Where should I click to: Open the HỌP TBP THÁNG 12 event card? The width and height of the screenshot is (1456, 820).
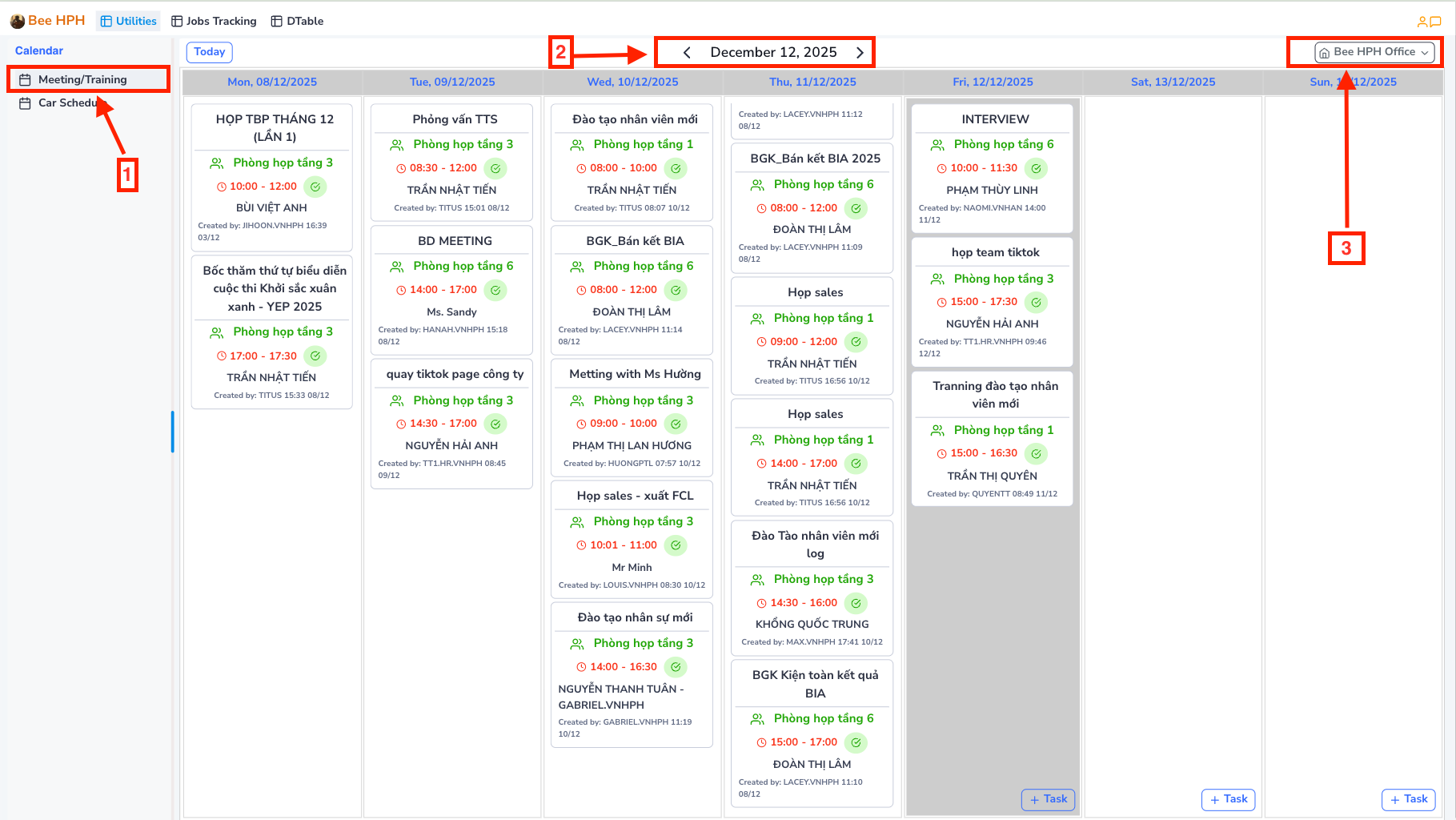[275, 127]
